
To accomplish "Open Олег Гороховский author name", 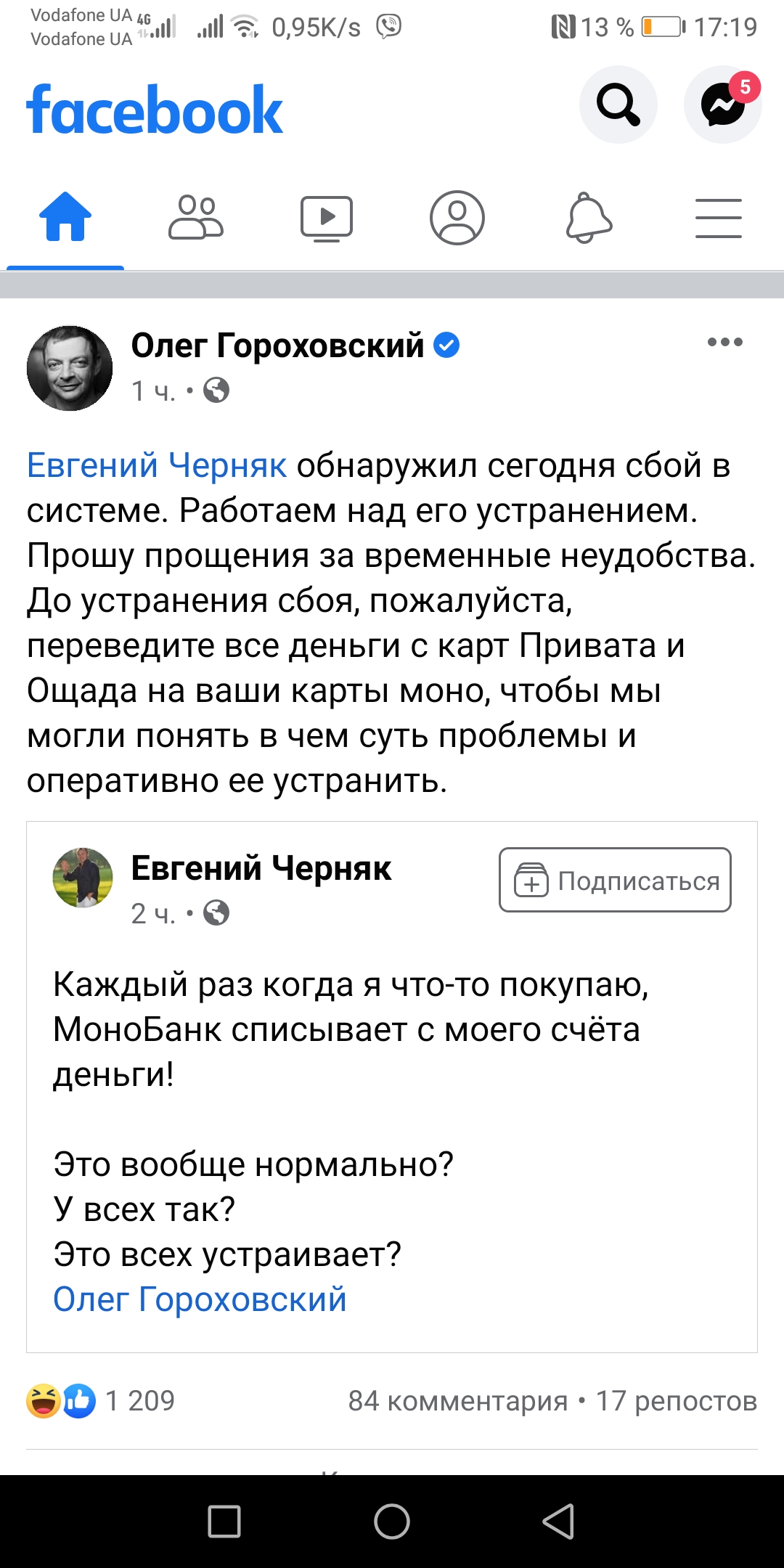I will point(277,346).
